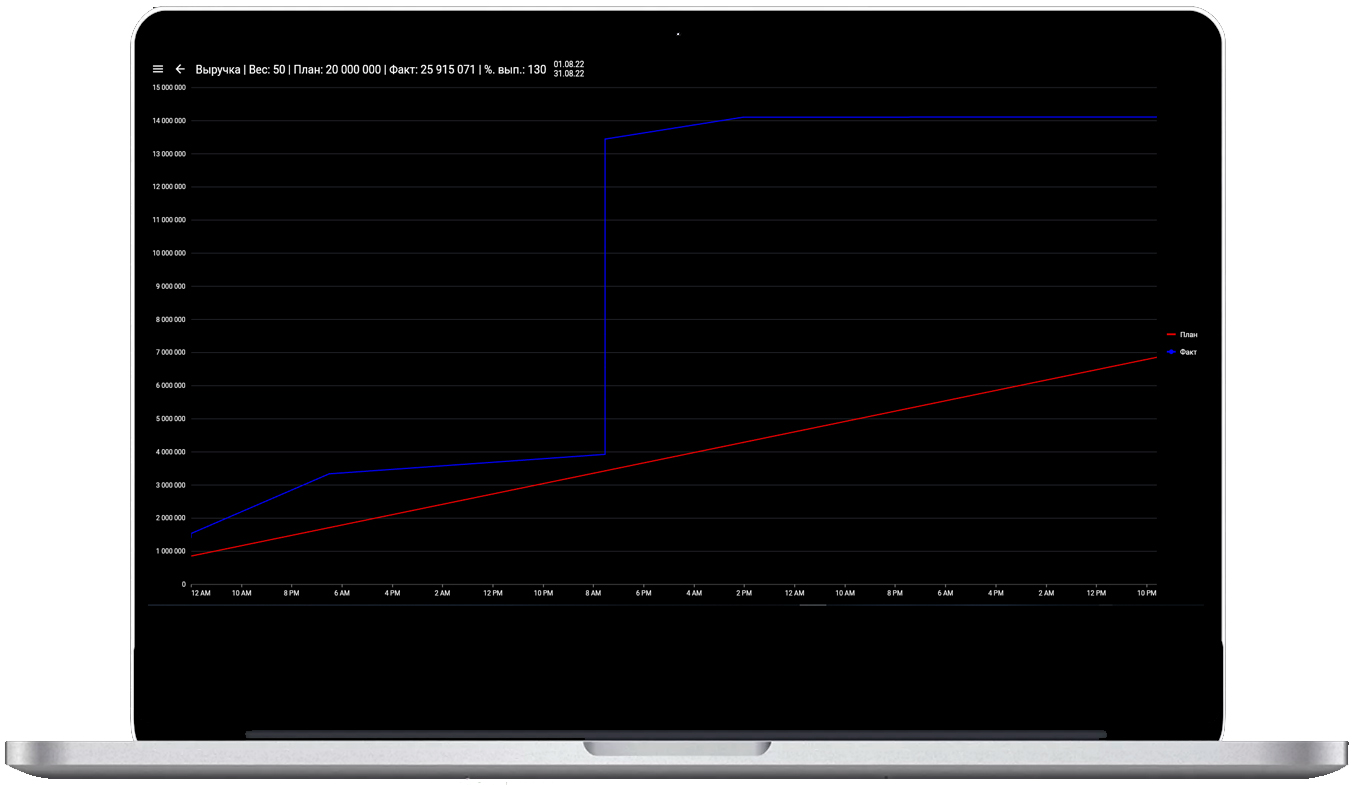This screenshot has width=1352, height=785.
Task: Click the red План legend marker
Action: pos(1171,335)
